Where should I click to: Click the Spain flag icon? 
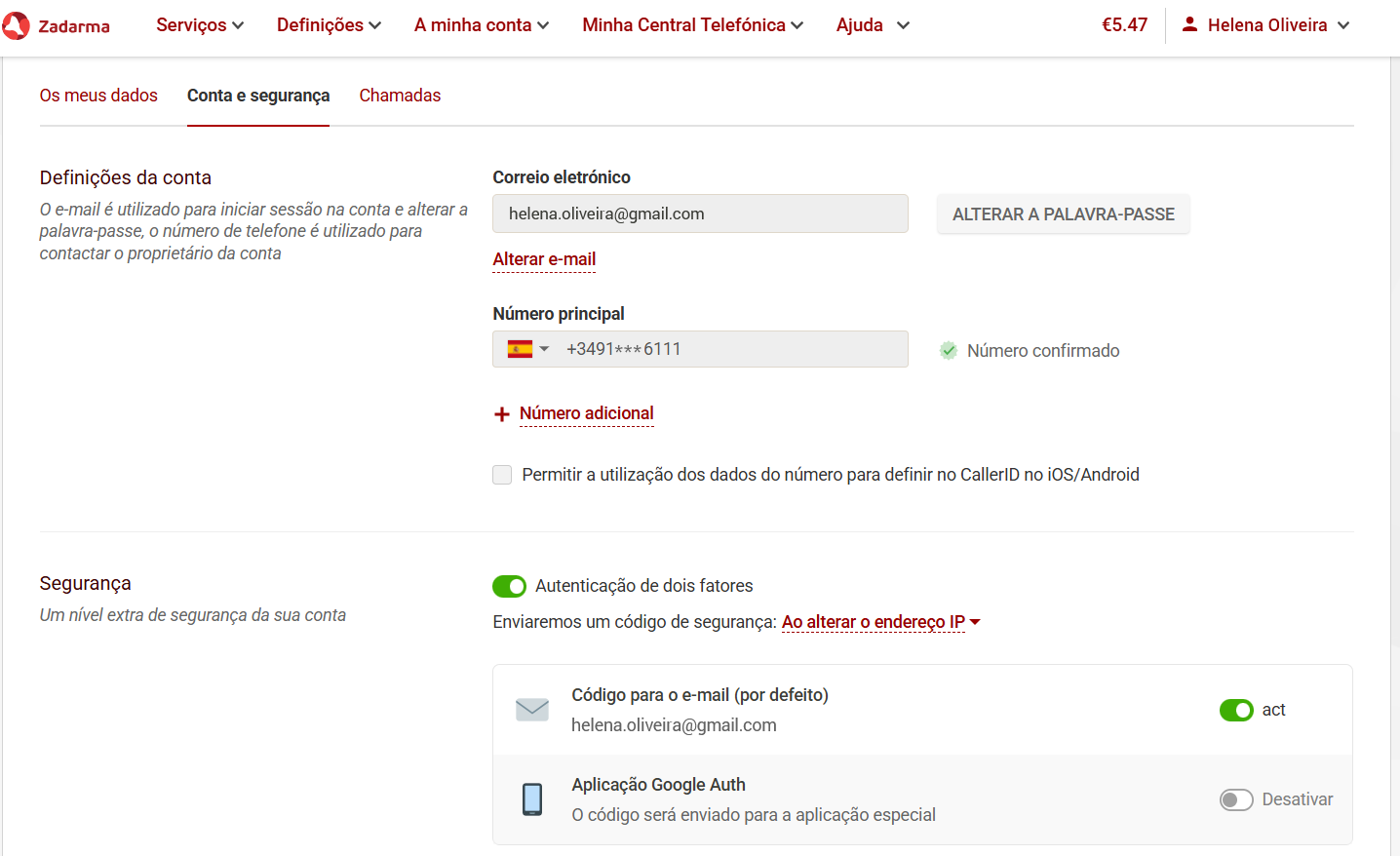pyautogui.click(x=520, y=349)
